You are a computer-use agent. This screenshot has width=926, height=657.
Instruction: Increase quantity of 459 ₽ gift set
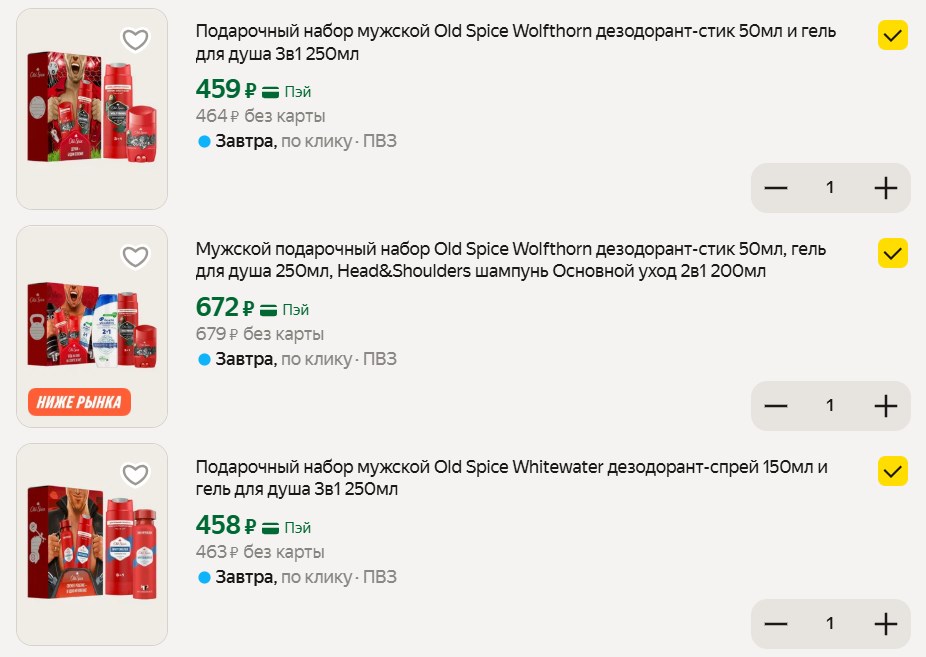click(x=885, y=188)
